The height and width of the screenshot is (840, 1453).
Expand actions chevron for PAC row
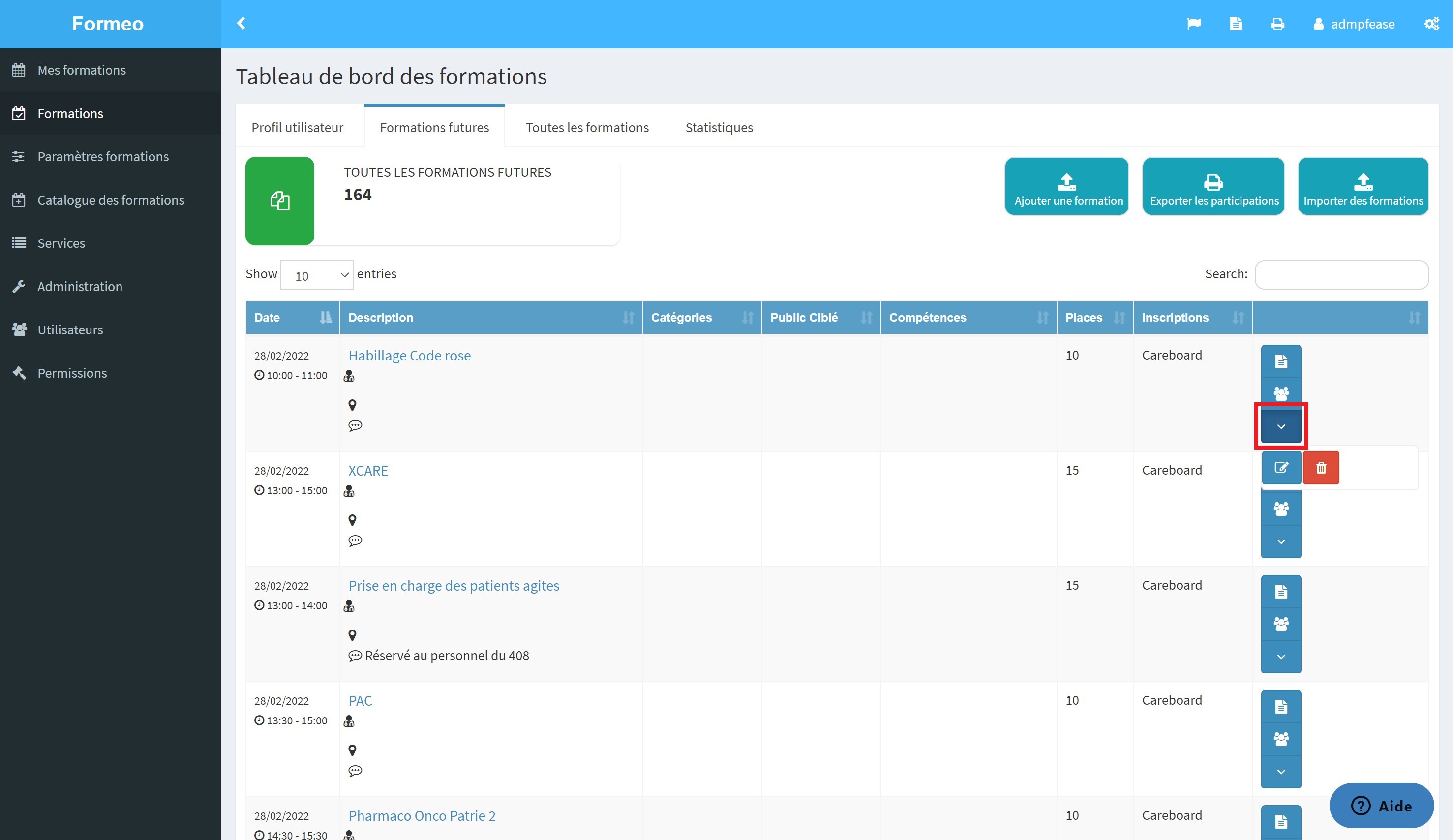pyautogui.click(x=1281, y=771)
